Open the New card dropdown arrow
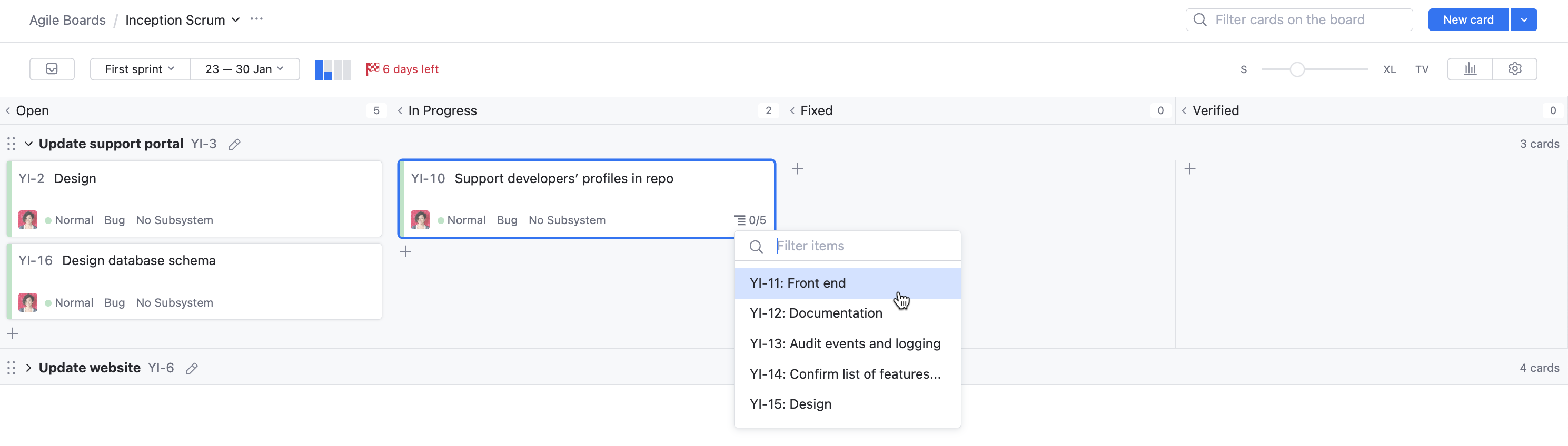 [1524, 20]
